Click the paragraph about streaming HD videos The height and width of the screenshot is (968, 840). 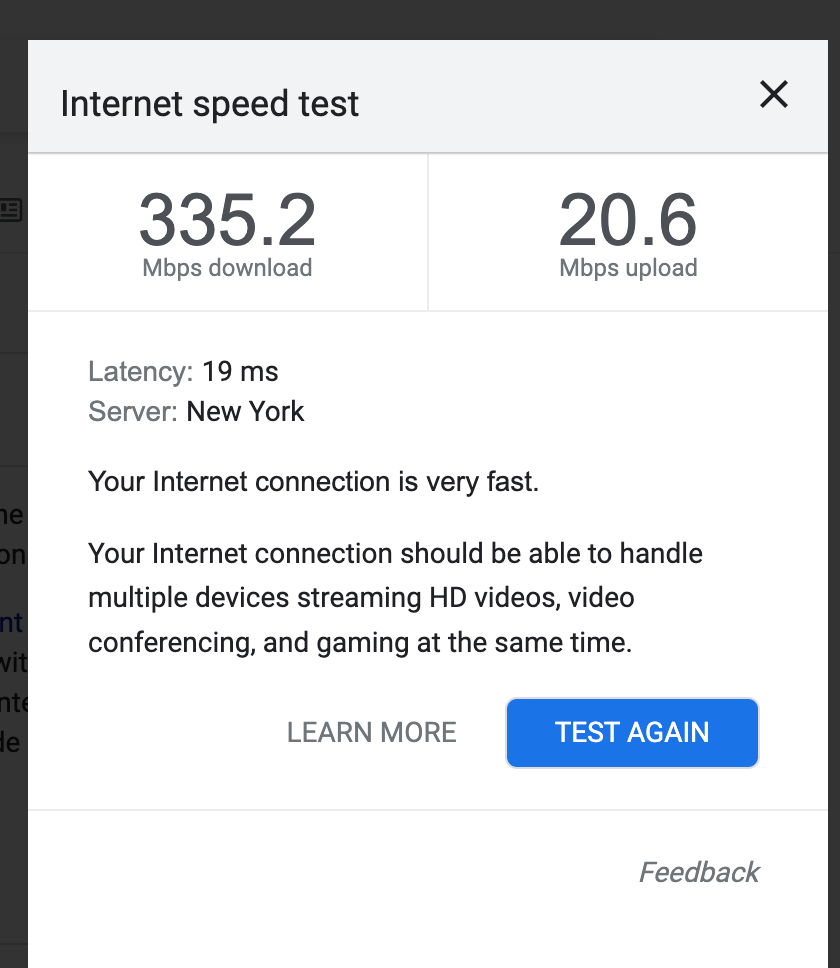point(395,598)
